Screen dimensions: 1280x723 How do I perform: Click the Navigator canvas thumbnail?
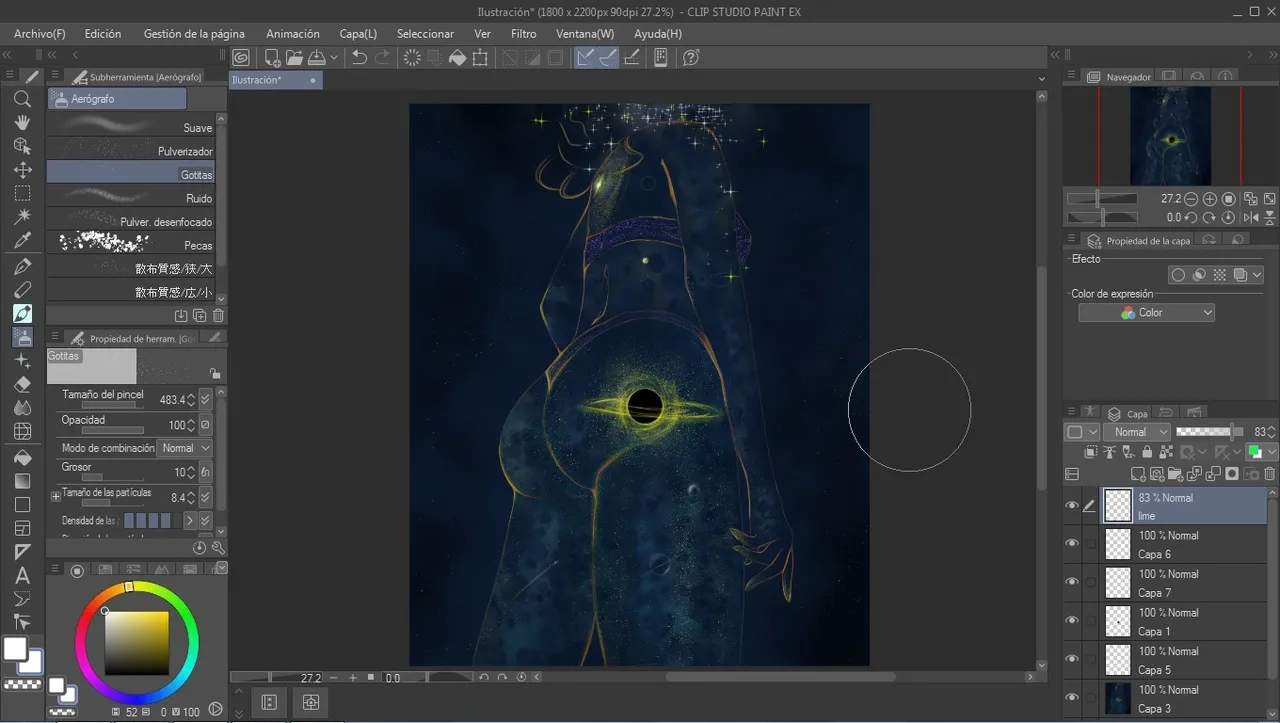pyautogui.click(x=1170, y=136)
